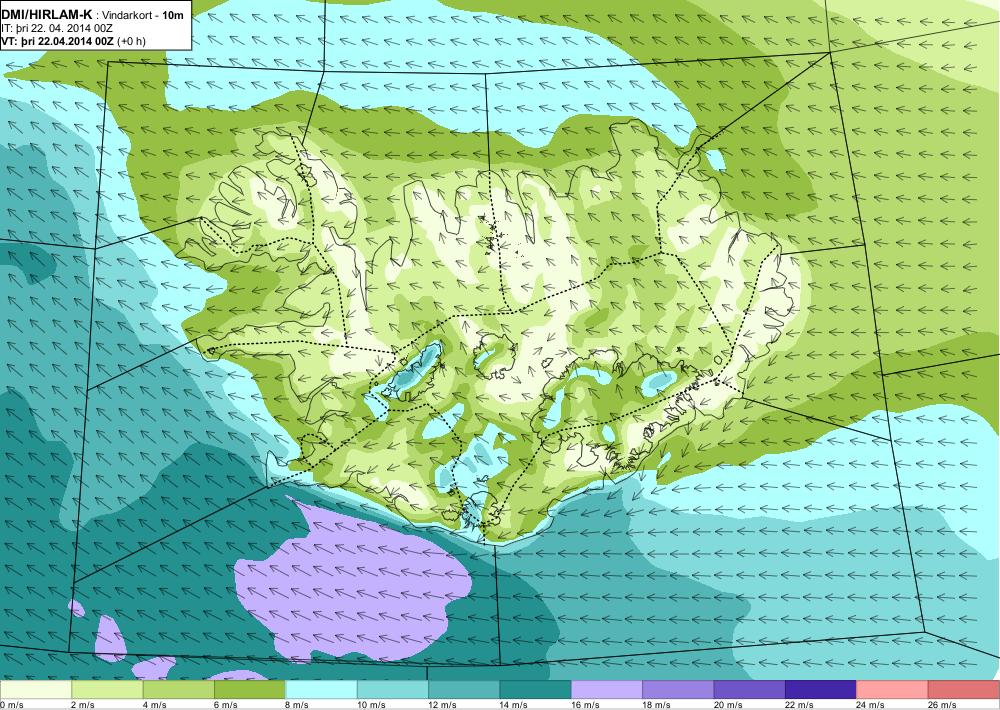Click the pale green legend swatch above 2 m/s
The image size is (1000, 710).
(107, 690)
